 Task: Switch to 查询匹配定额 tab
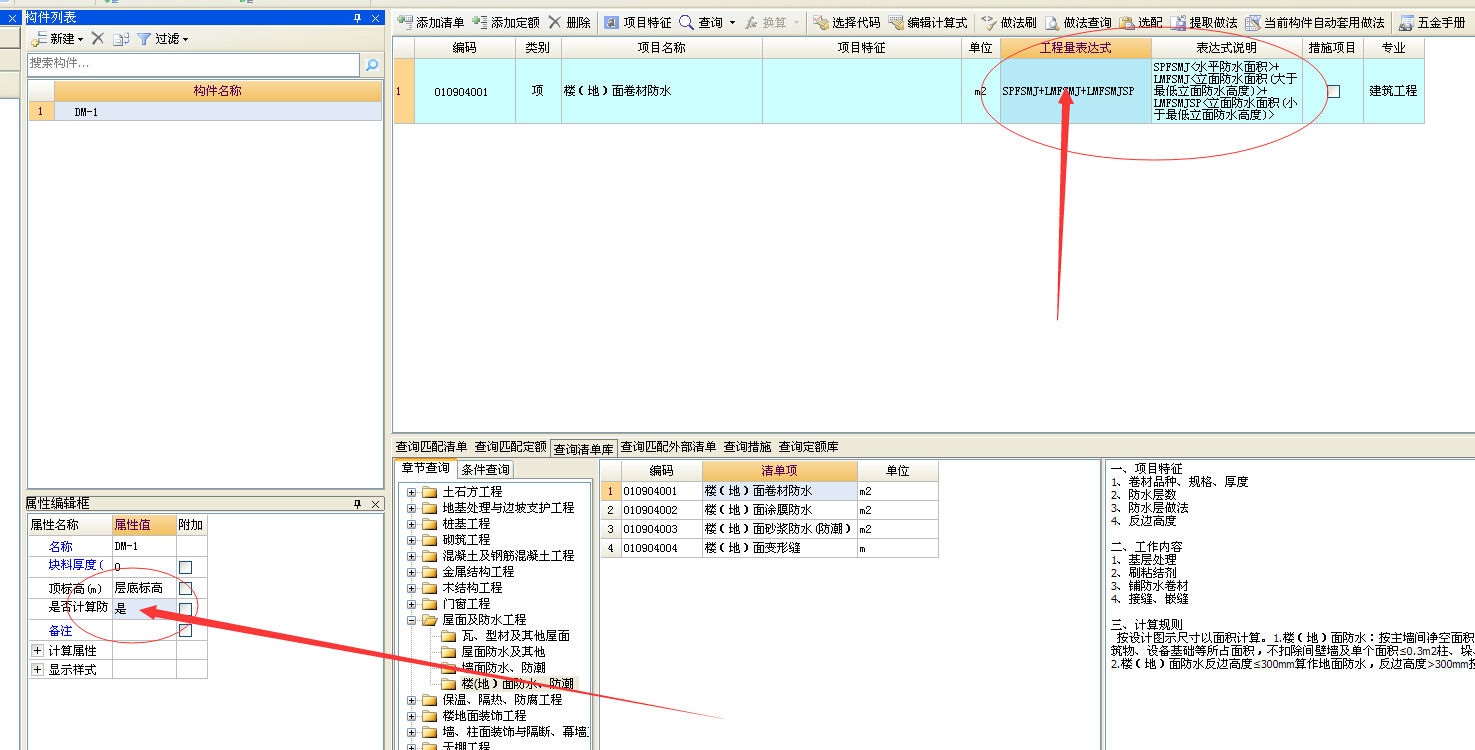coord(510,447)
